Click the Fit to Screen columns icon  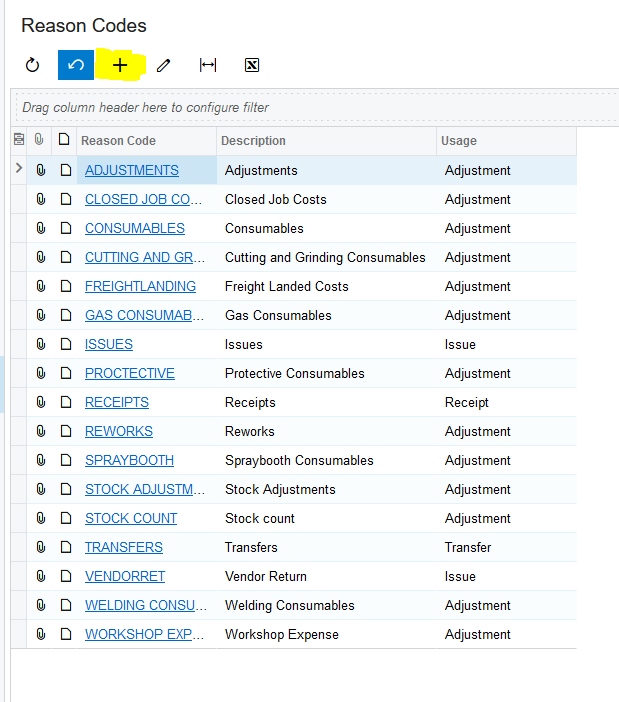point(208,66)
